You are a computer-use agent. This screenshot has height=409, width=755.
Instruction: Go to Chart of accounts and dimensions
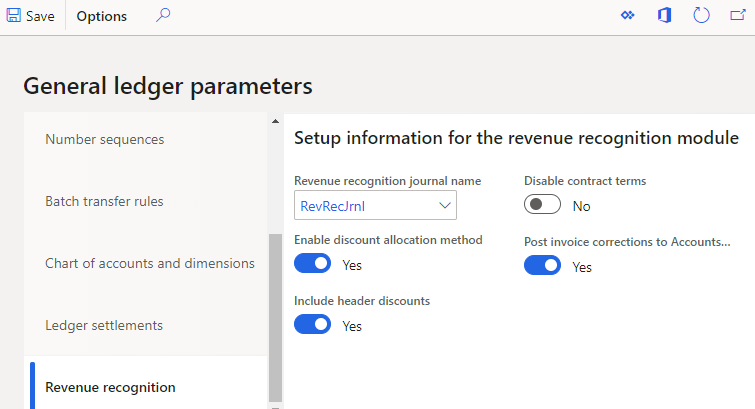click(150, 263)
